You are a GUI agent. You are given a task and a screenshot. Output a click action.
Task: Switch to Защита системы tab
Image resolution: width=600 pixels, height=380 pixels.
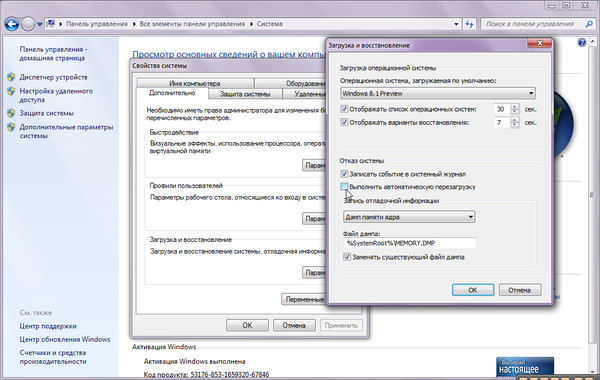pos(245,94)
